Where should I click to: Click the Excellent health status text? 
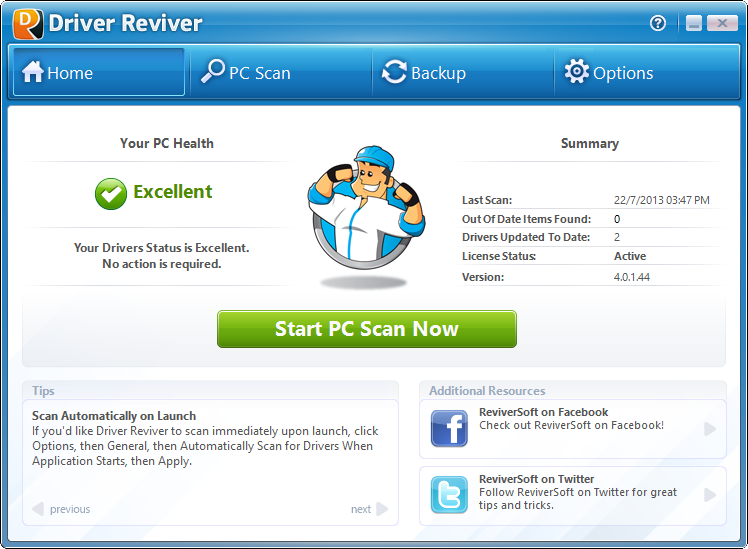(173, 192)
